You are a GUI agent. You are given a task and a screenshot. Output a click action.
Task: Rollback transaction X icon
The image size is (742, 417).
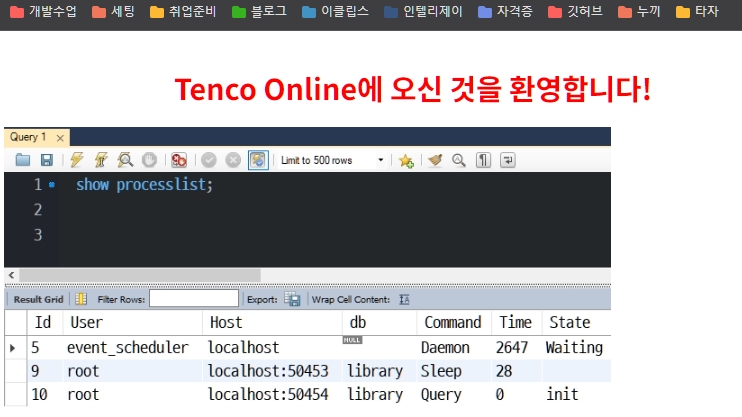[x=233, y=160]
